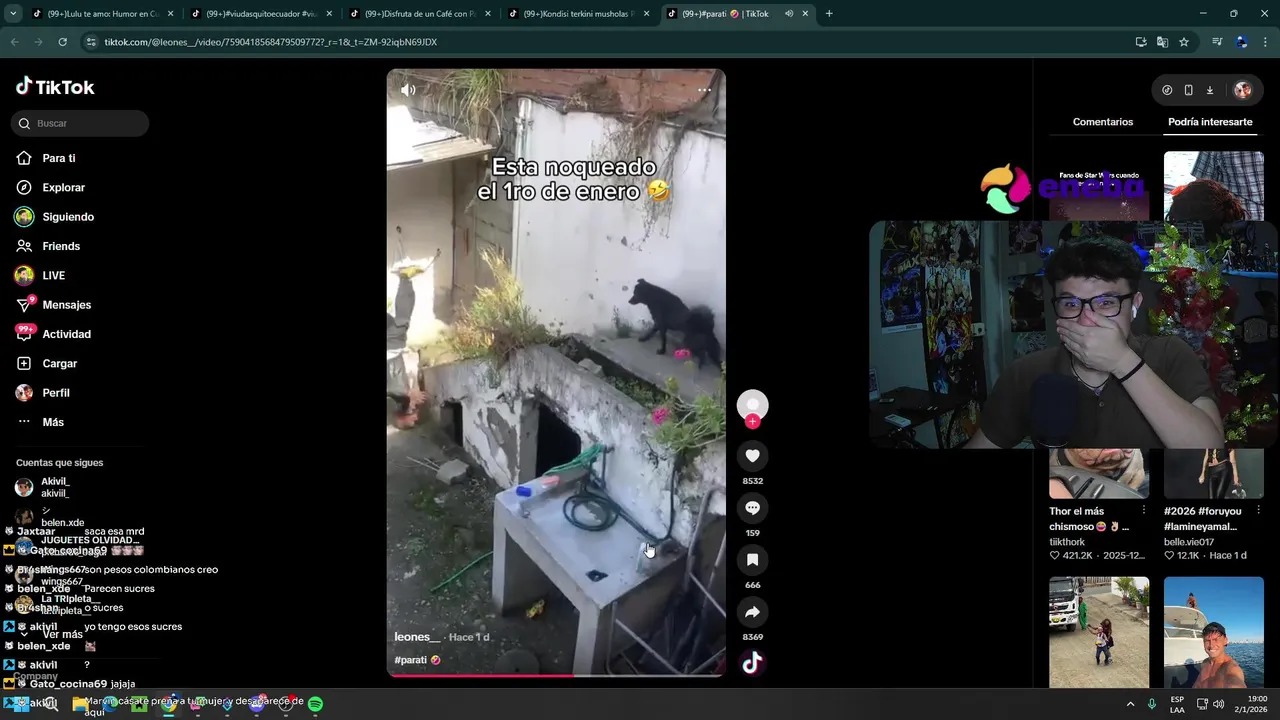Screen dimensions: 1280x720
Task: Open the belle.vie017 author link
Action: pos(1189,542)
